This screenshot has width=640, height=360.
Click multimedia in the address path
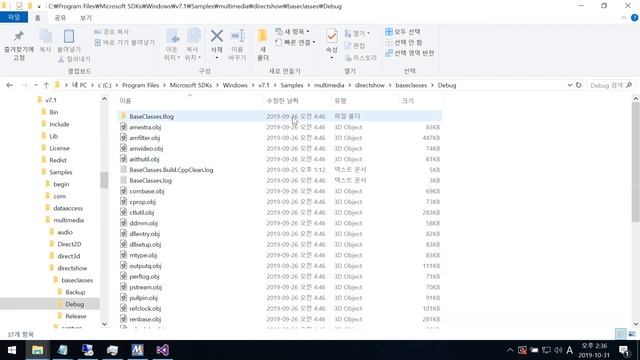329,85
